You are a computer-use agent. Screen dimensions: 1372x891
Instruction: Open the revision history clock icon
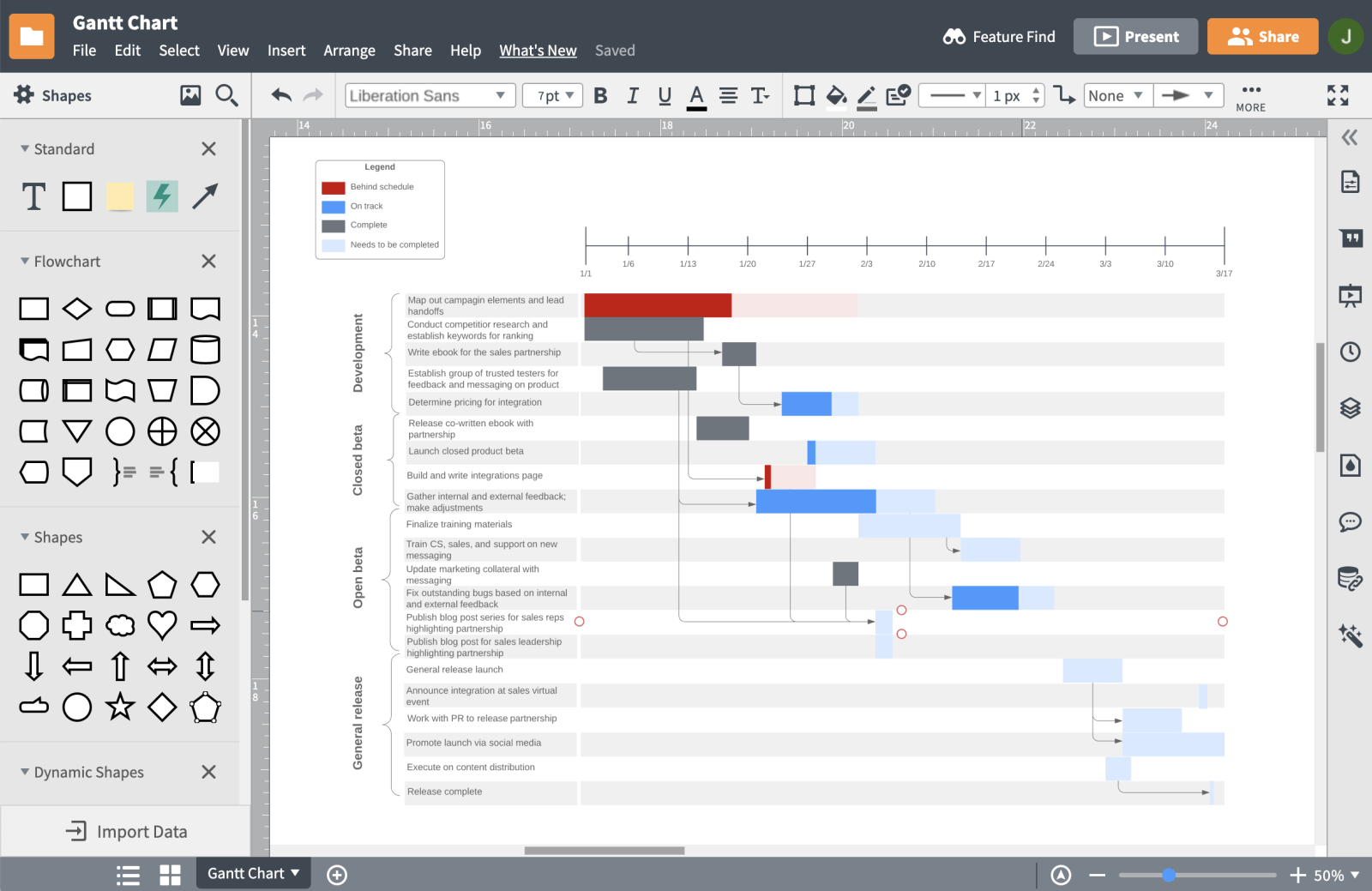coord(1350,352)
